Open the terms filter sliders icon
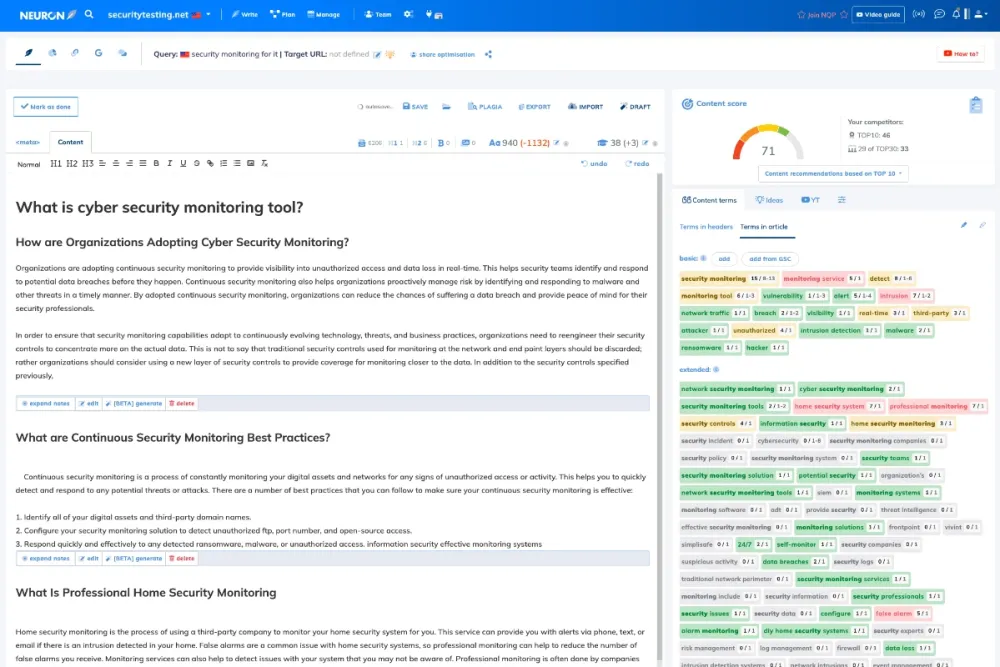The height and width of the screenshot is (667, 1000). click(x=842, y=200)
